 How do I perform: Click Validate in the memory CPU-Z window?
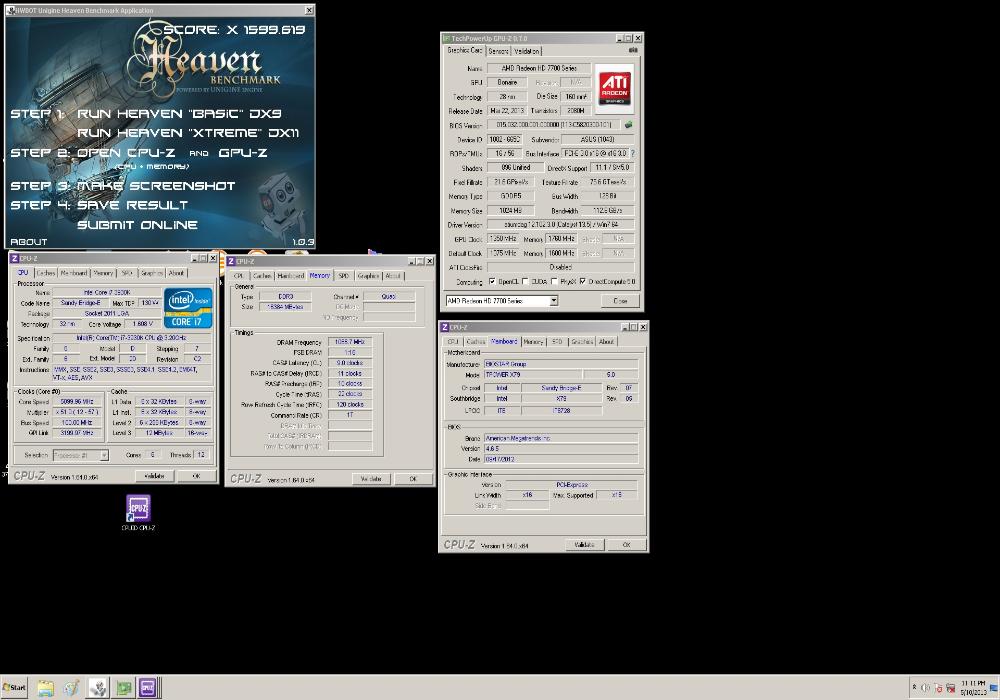371,479
